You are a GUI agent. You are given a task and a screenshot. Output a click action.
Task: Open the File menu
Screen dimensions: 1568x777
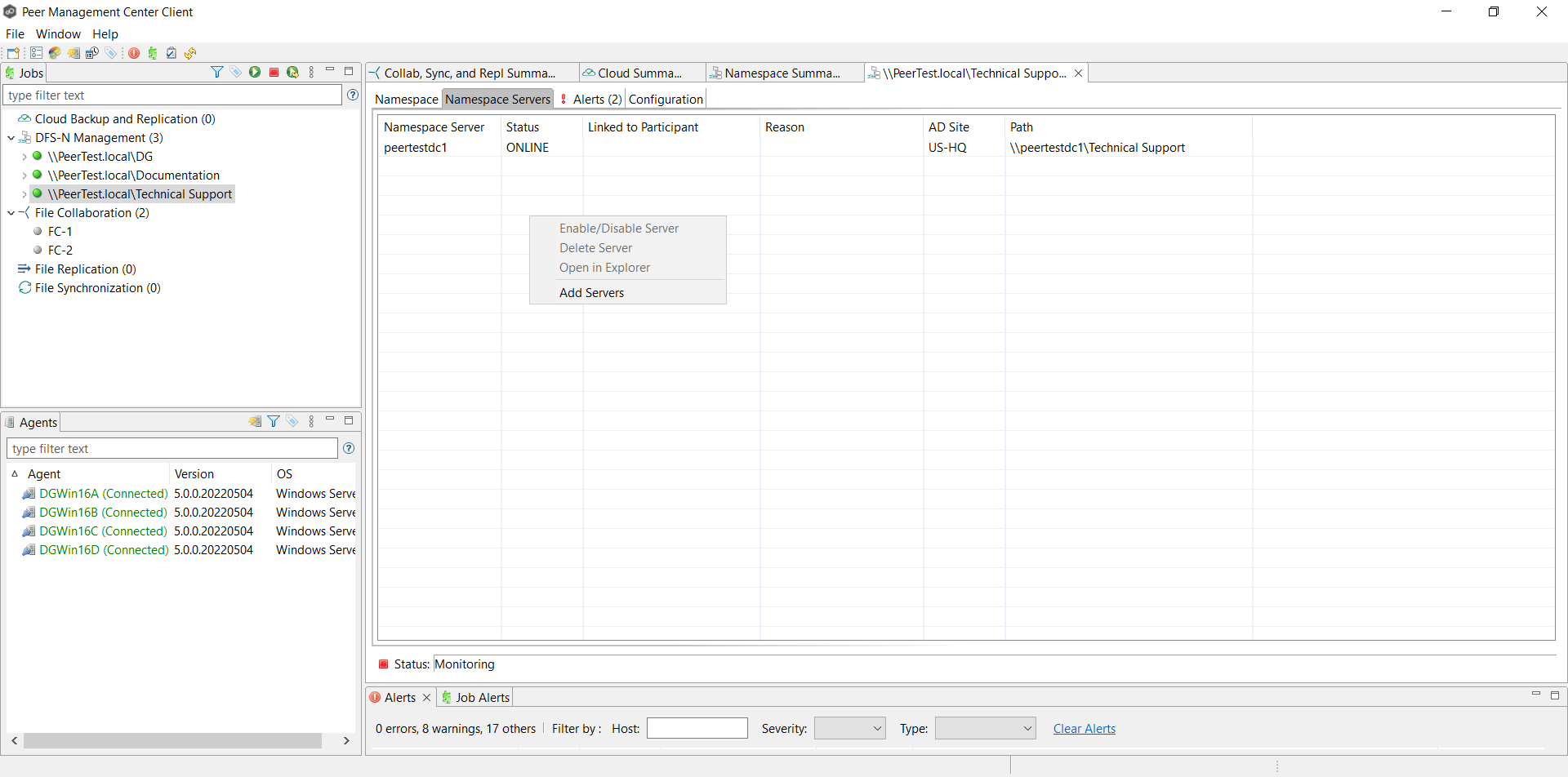pos(15,33)
